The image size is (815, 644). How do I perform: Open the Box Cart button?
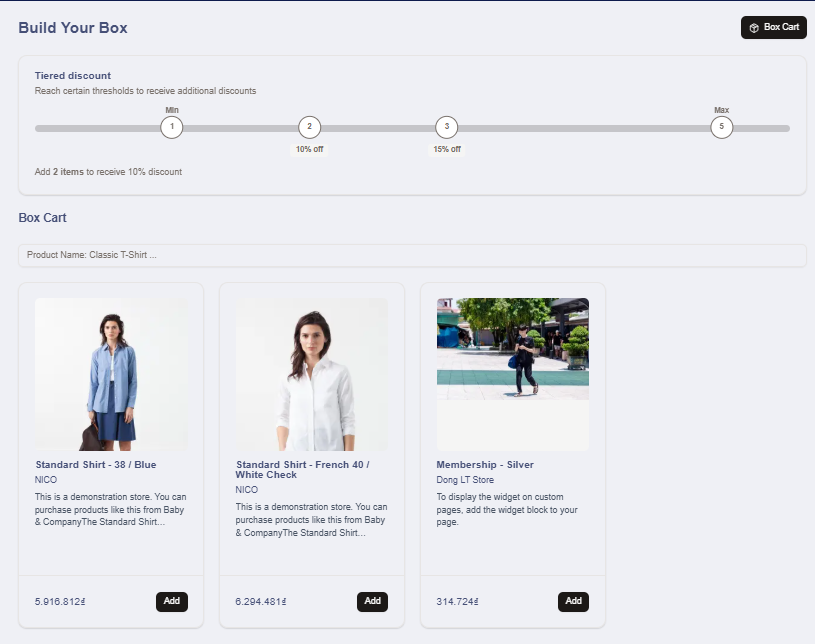point(773,28)
